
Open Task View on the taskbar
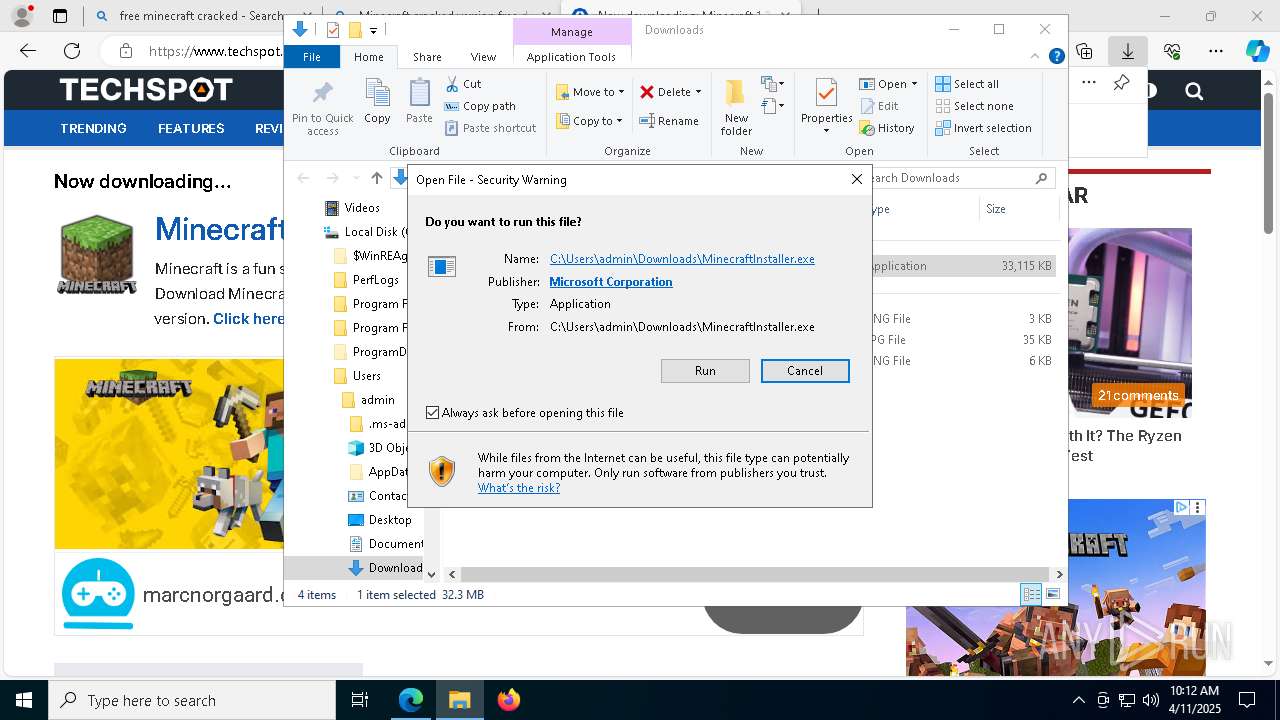[x=360, y=700]
